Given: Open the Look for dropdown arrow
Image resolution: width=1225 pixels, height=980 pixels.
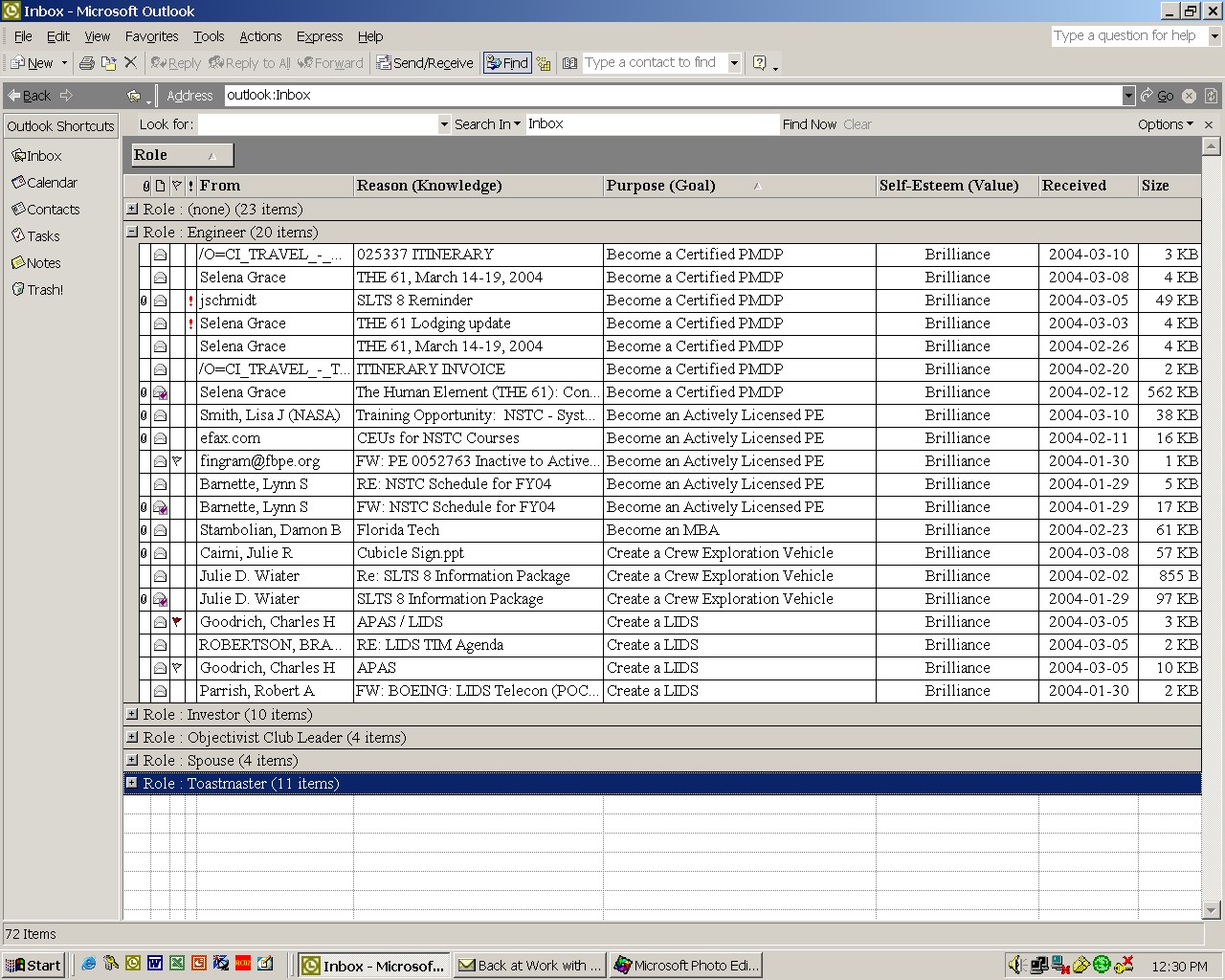Looking at the screenshot, I should 444,124.
